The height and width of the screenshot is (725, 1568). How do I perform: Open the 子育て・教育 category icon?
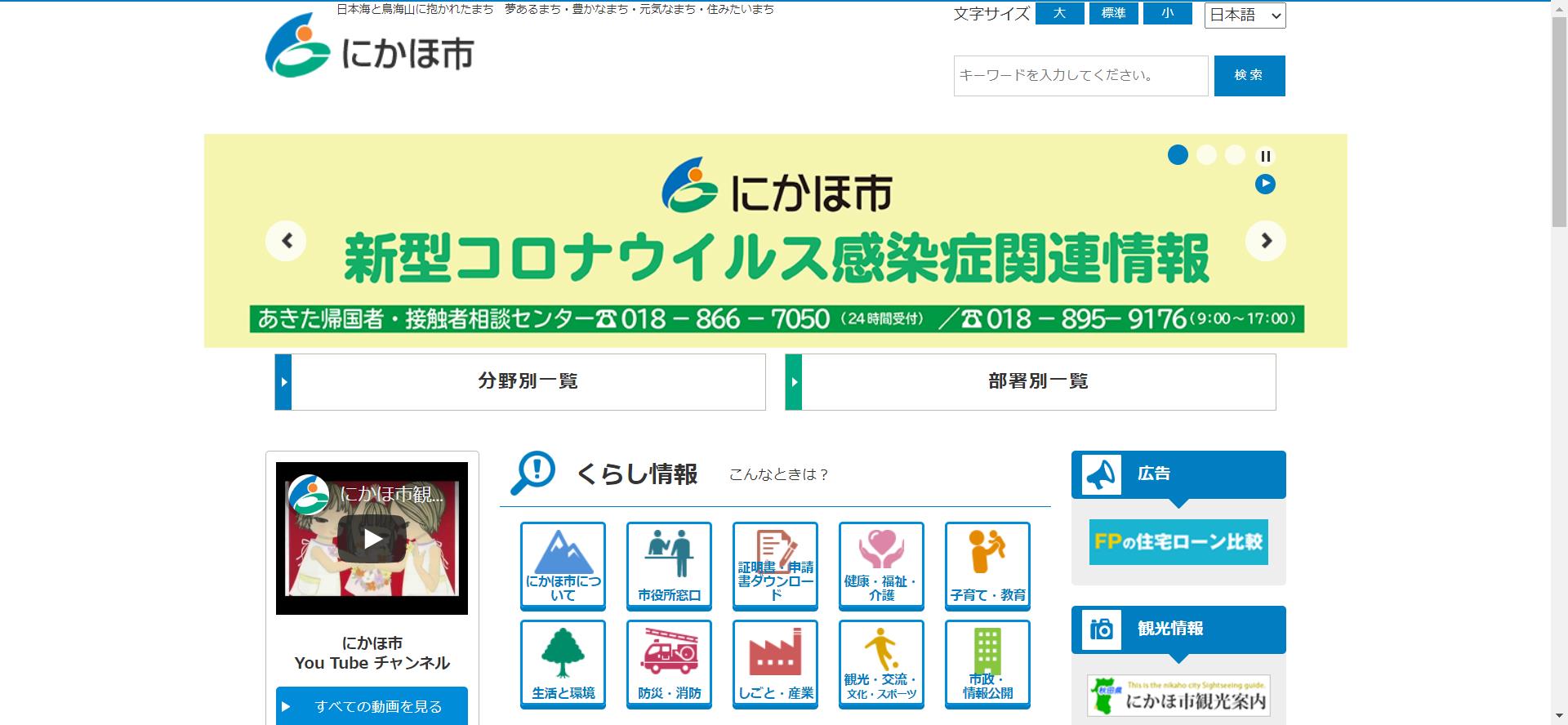[987, 566]
